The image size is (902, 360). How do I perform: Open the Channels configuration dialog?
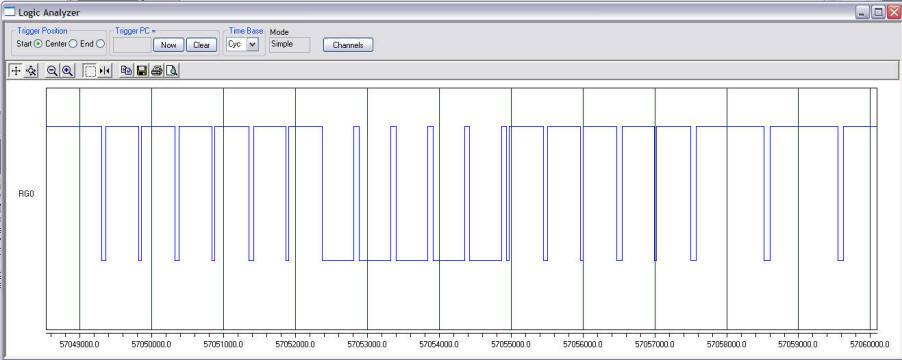[348, 45]
